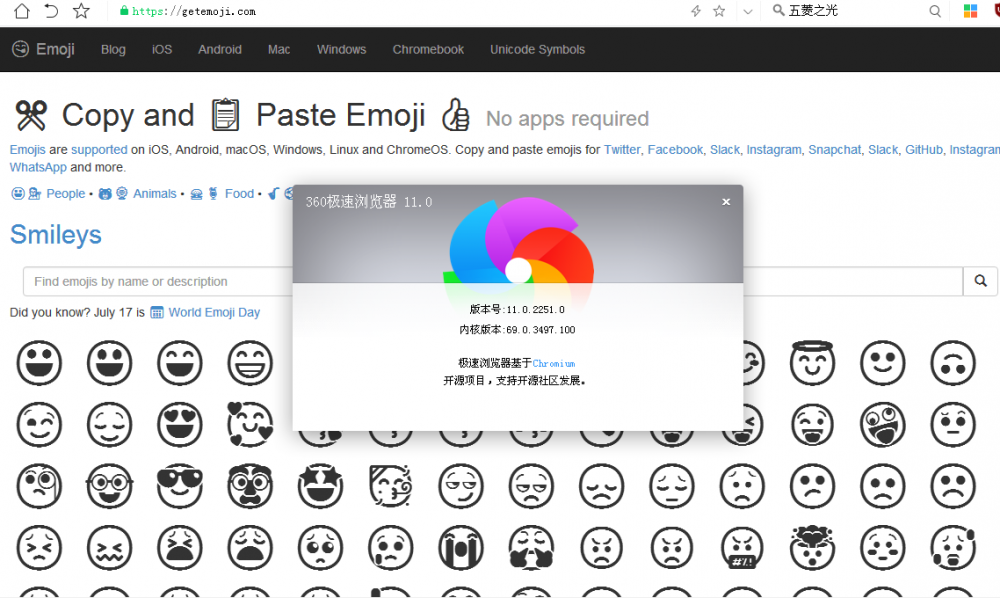
Task: Click the browser home button
Action: [21, 11]
